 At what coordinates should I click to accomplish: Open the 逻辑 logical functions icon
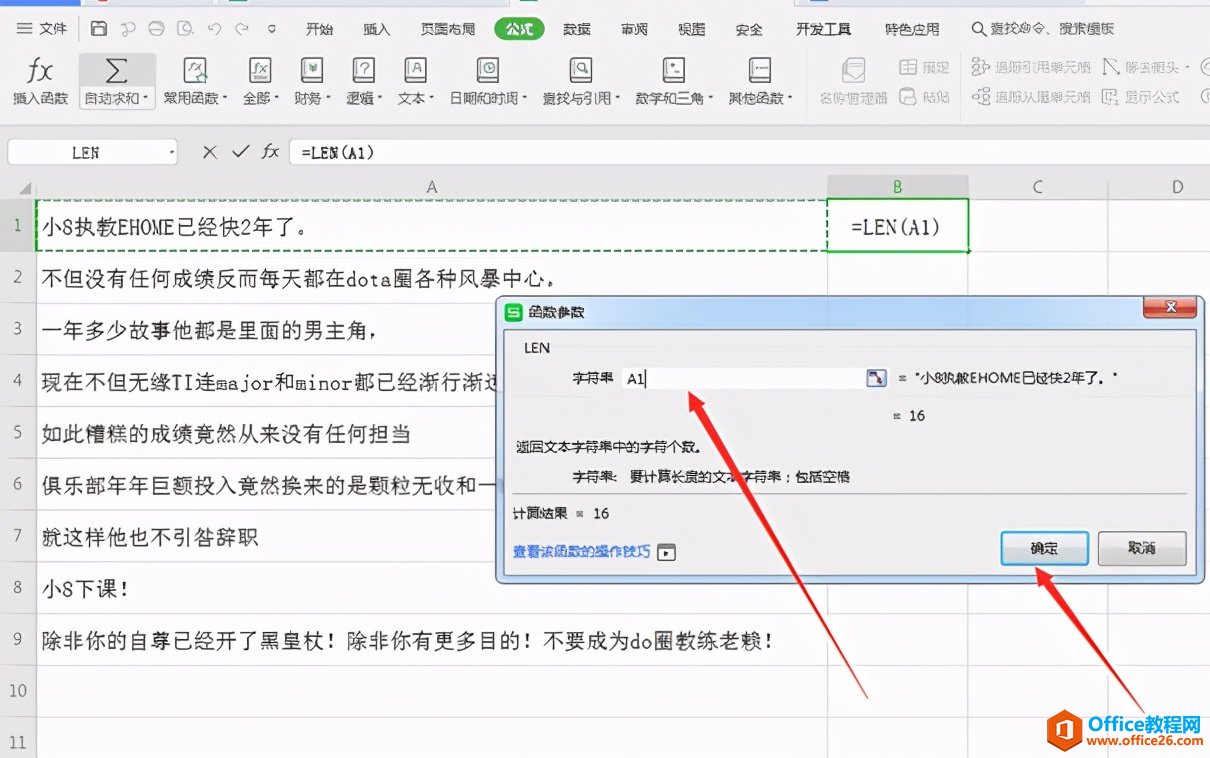(364, 70)
